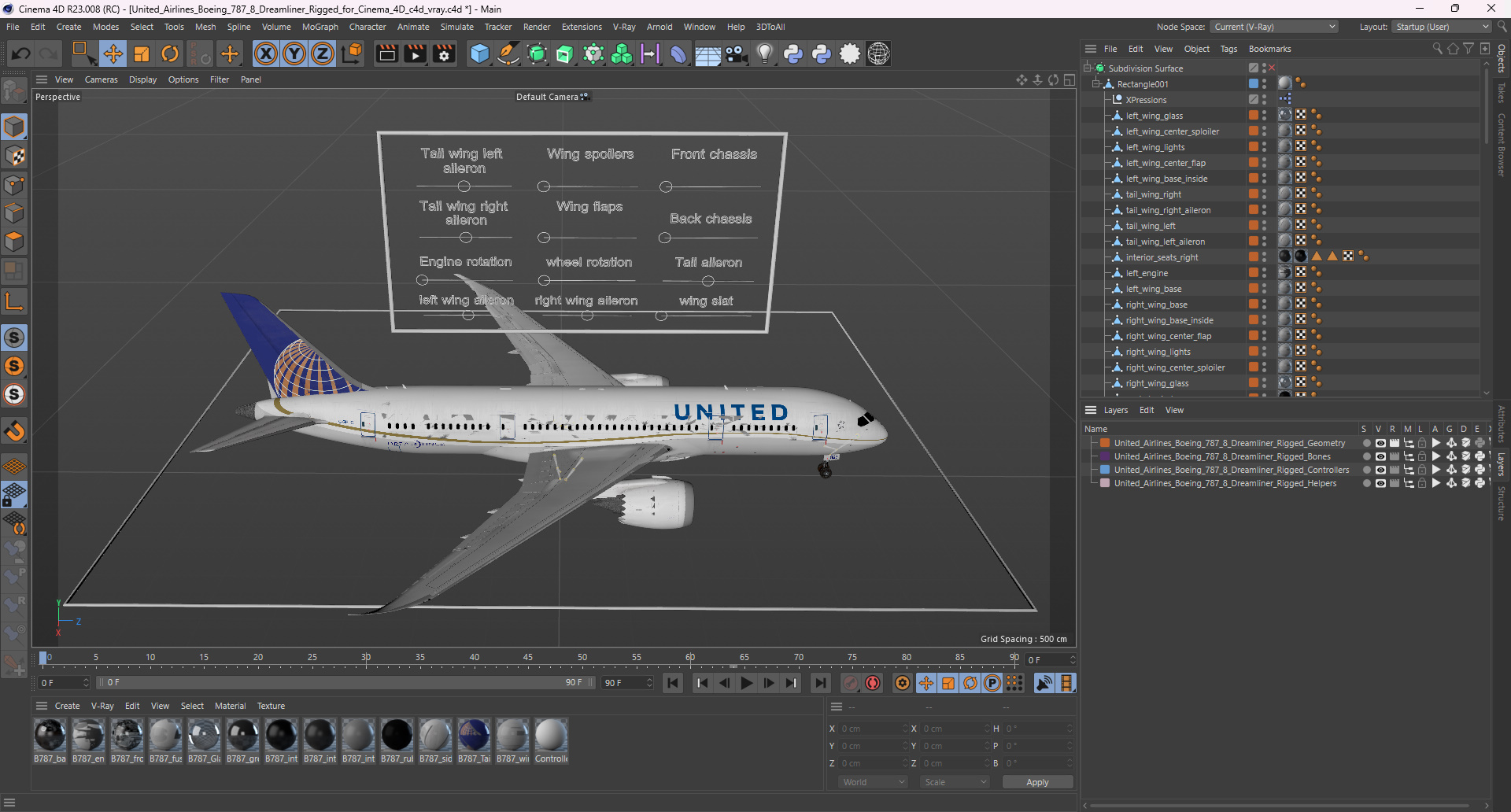Open Material manager Create menu
This screenshot has height=812, width=1511.
(x=67, y=706)
